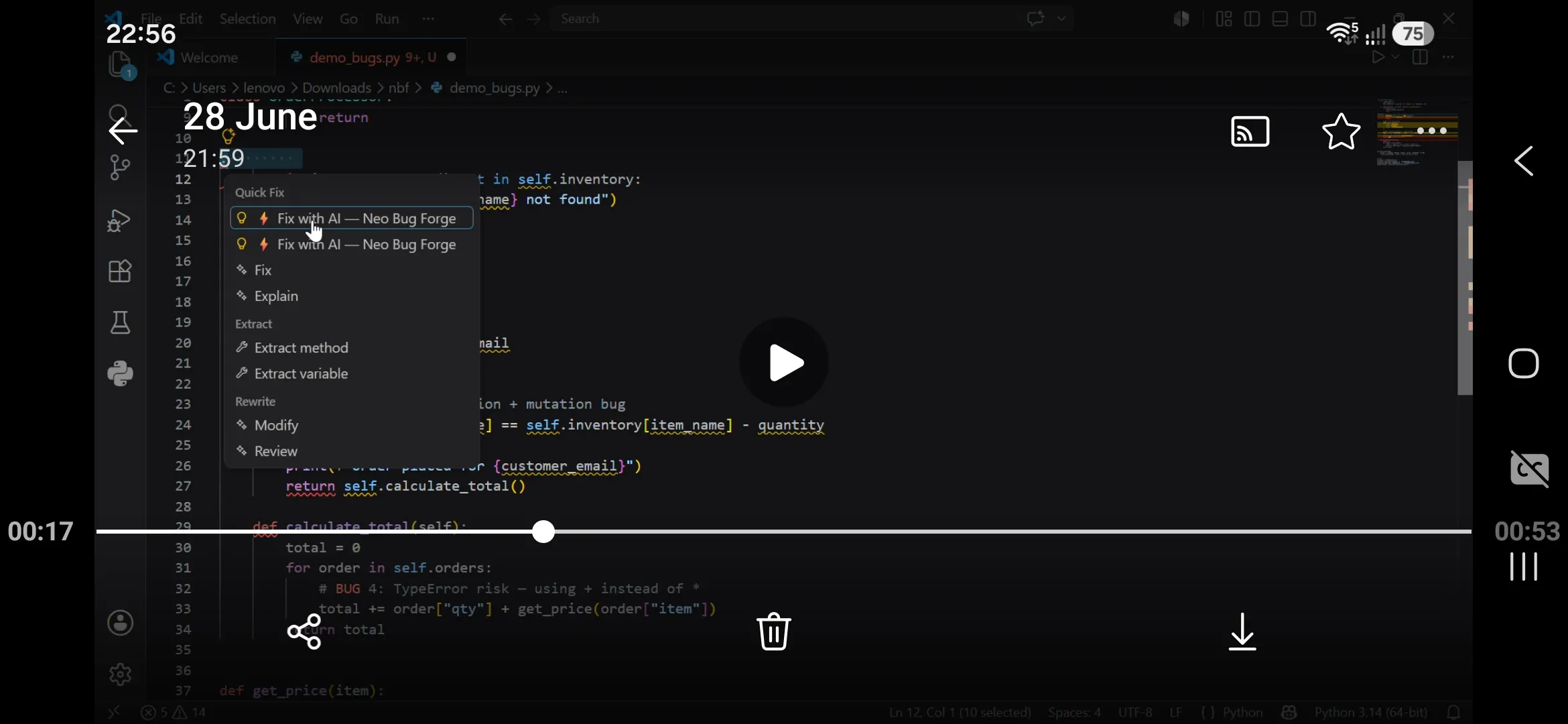Toggle the secondary side bar

coord(1308,19)
